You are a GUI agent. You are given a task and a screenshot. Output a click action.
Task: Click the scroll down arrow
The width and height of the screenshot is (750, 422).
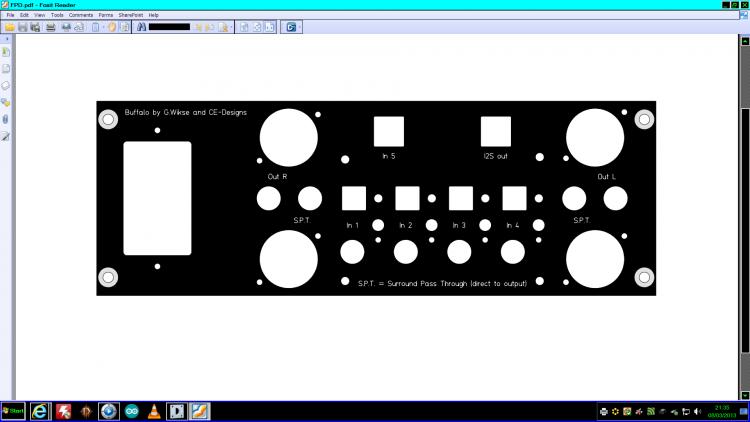[745, 395]
